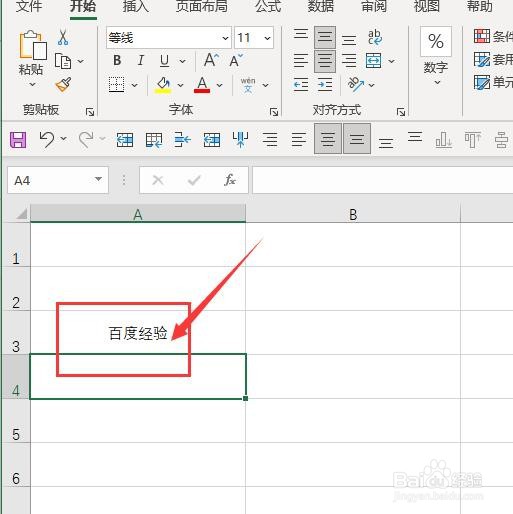
Task: Switch to the 公式 tab
Action: [268, 6]
